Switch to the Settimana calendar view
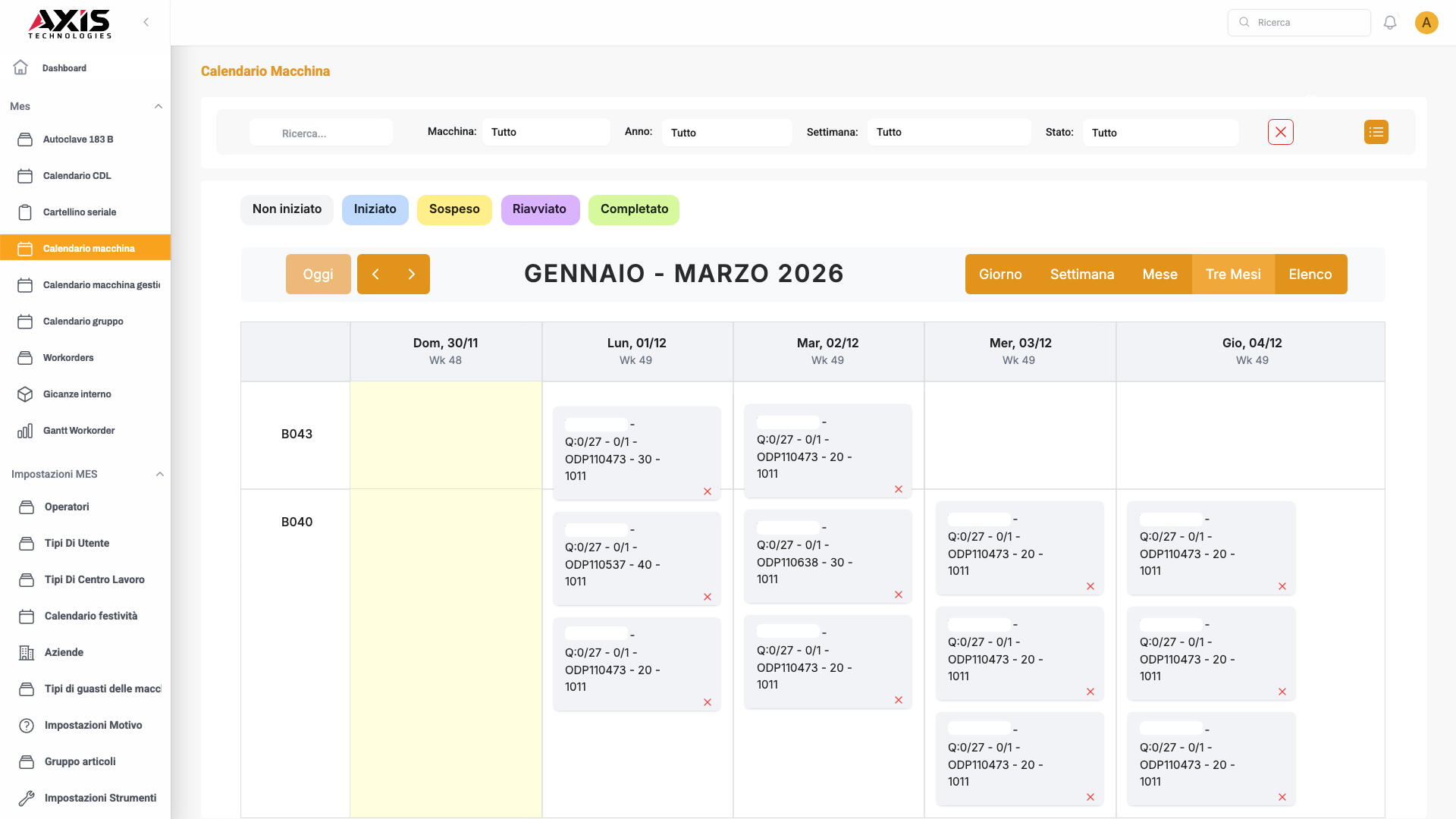The image size is (1456, 819). click(1081, 275)
